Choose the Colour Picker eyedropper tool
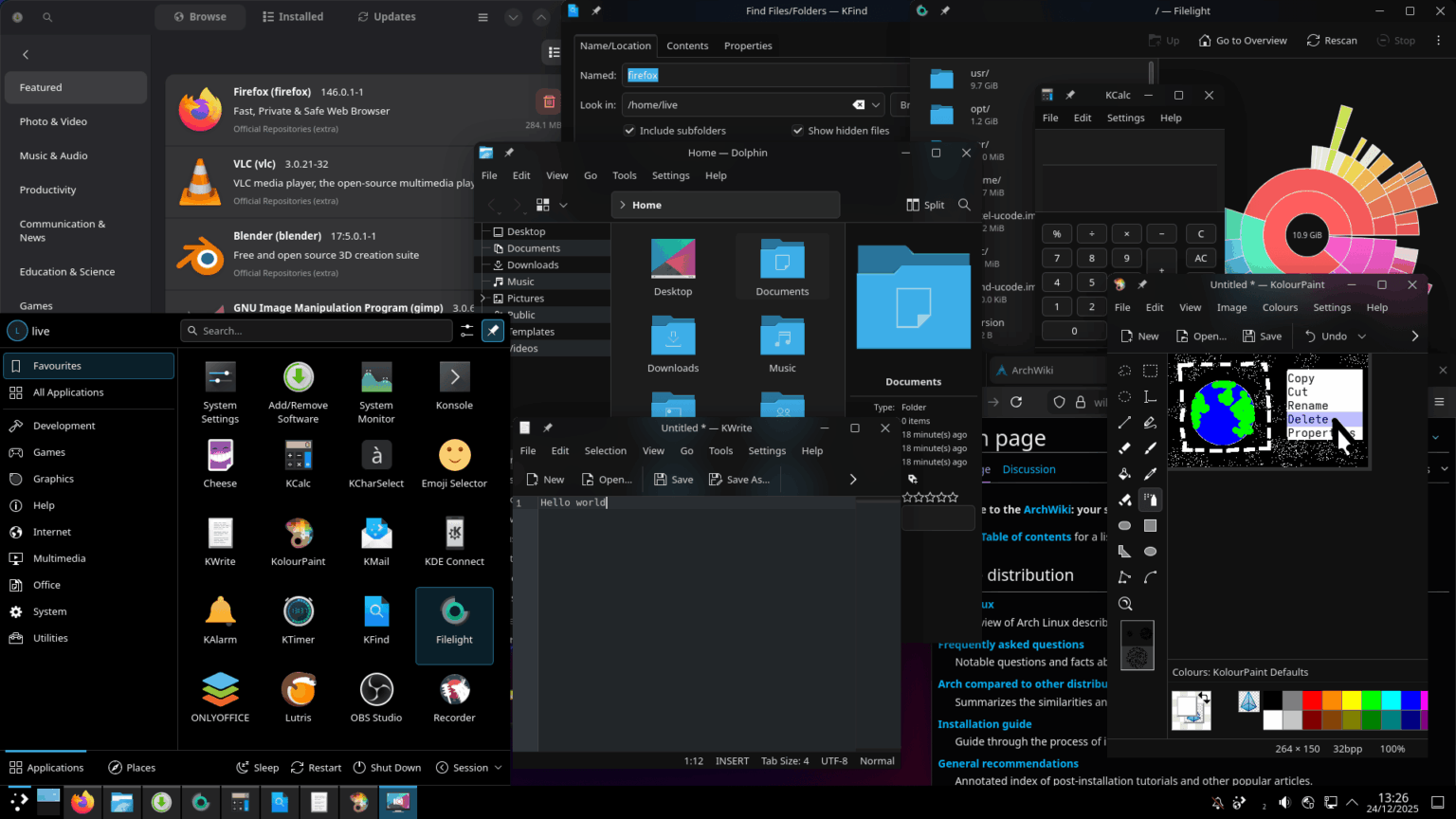 [1151, 474]
